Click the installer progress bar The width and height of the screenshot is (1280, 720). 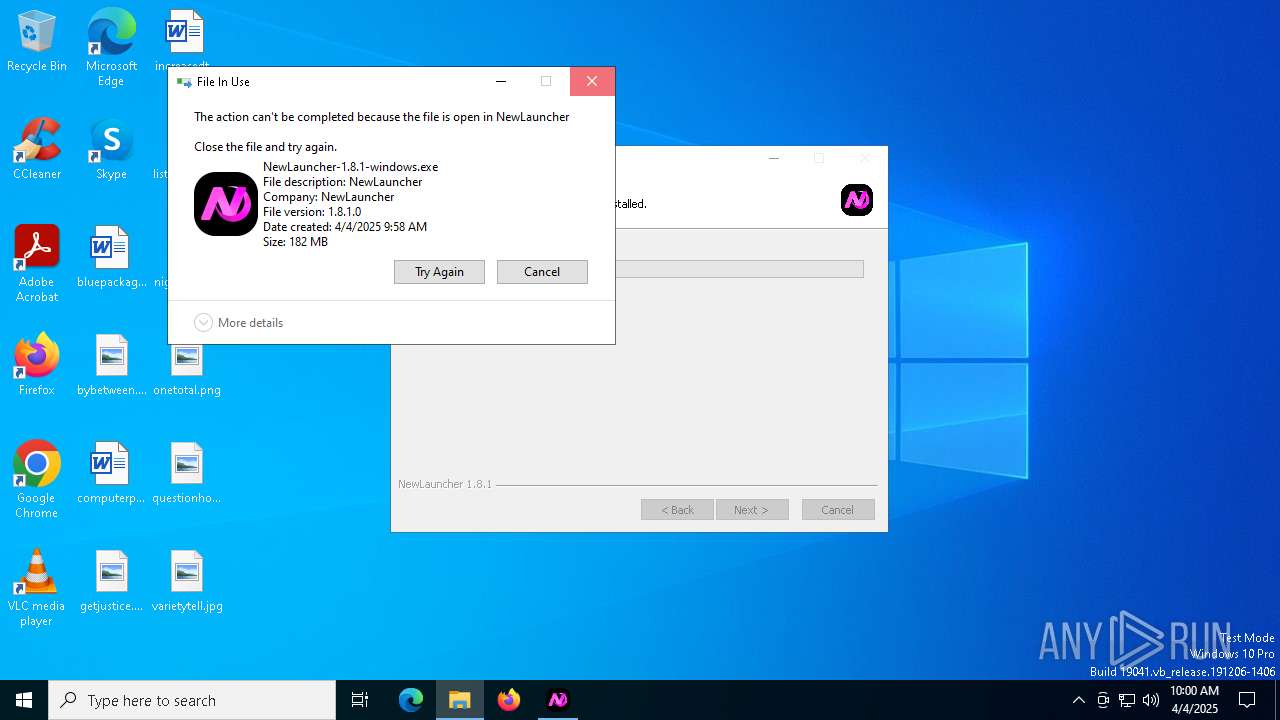pyautogui.click(x=739, y=269)
